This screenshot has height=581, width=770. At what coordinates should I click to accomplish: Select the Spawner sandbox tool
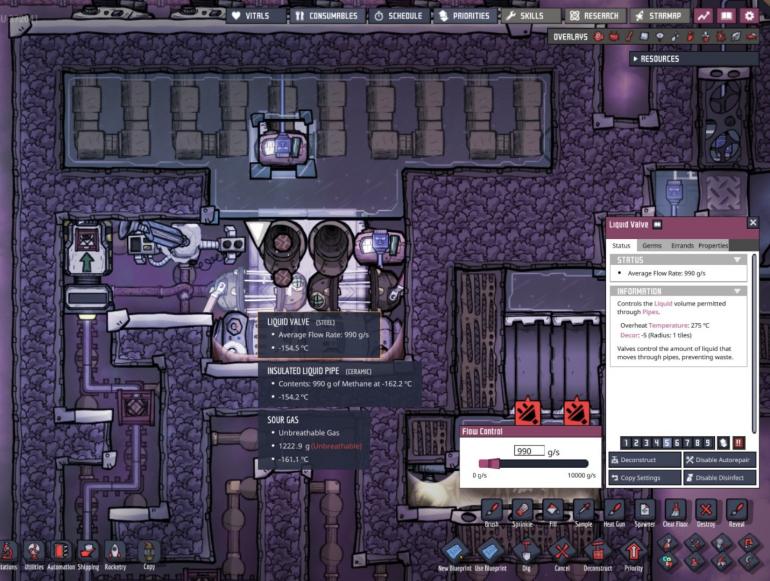645,512
